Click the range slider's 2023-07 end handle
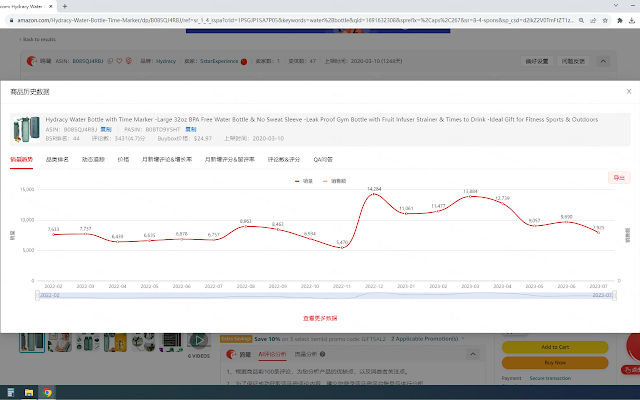This screenshot has height=400, width=640. pos(614,295)
